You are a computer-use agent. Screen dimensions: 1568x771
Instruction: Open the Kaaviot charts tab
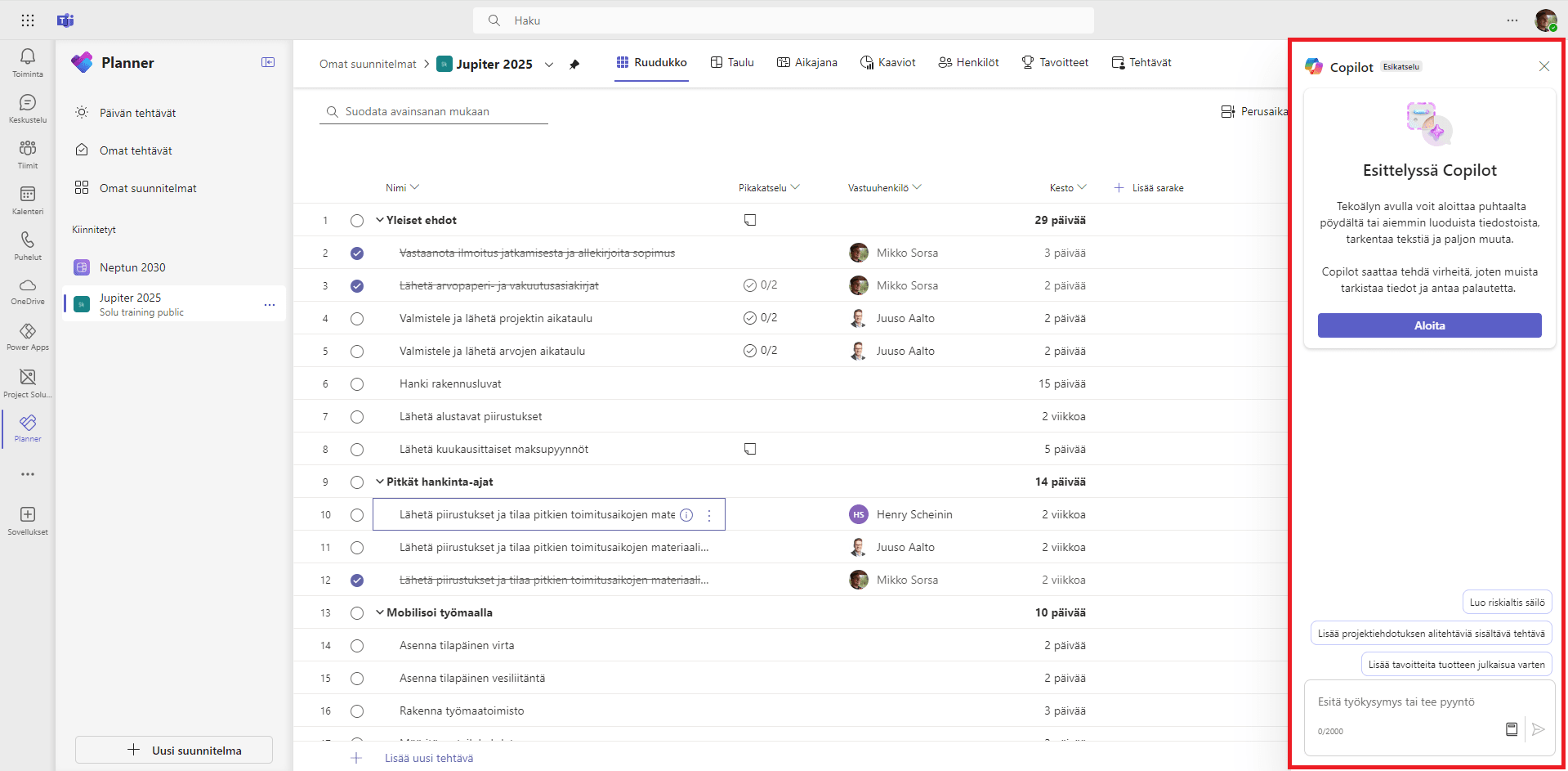888,63
